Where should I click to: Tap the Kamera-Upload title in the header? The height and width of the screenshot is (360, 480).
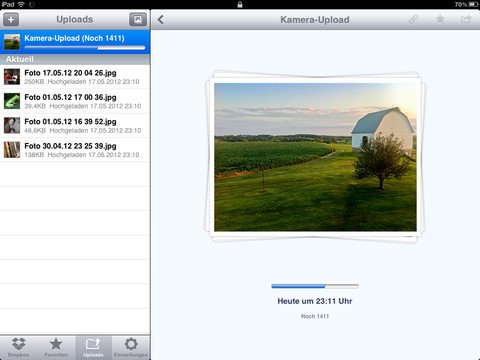pos(315,20)
